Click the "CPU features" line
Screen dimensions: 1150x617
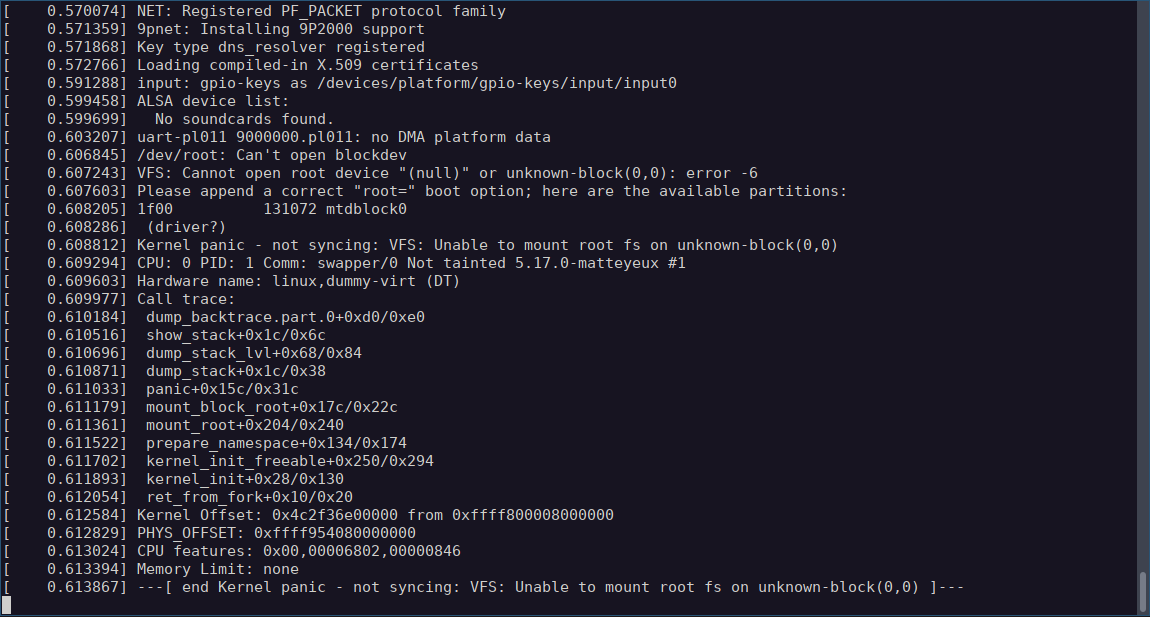coord(298,551)
